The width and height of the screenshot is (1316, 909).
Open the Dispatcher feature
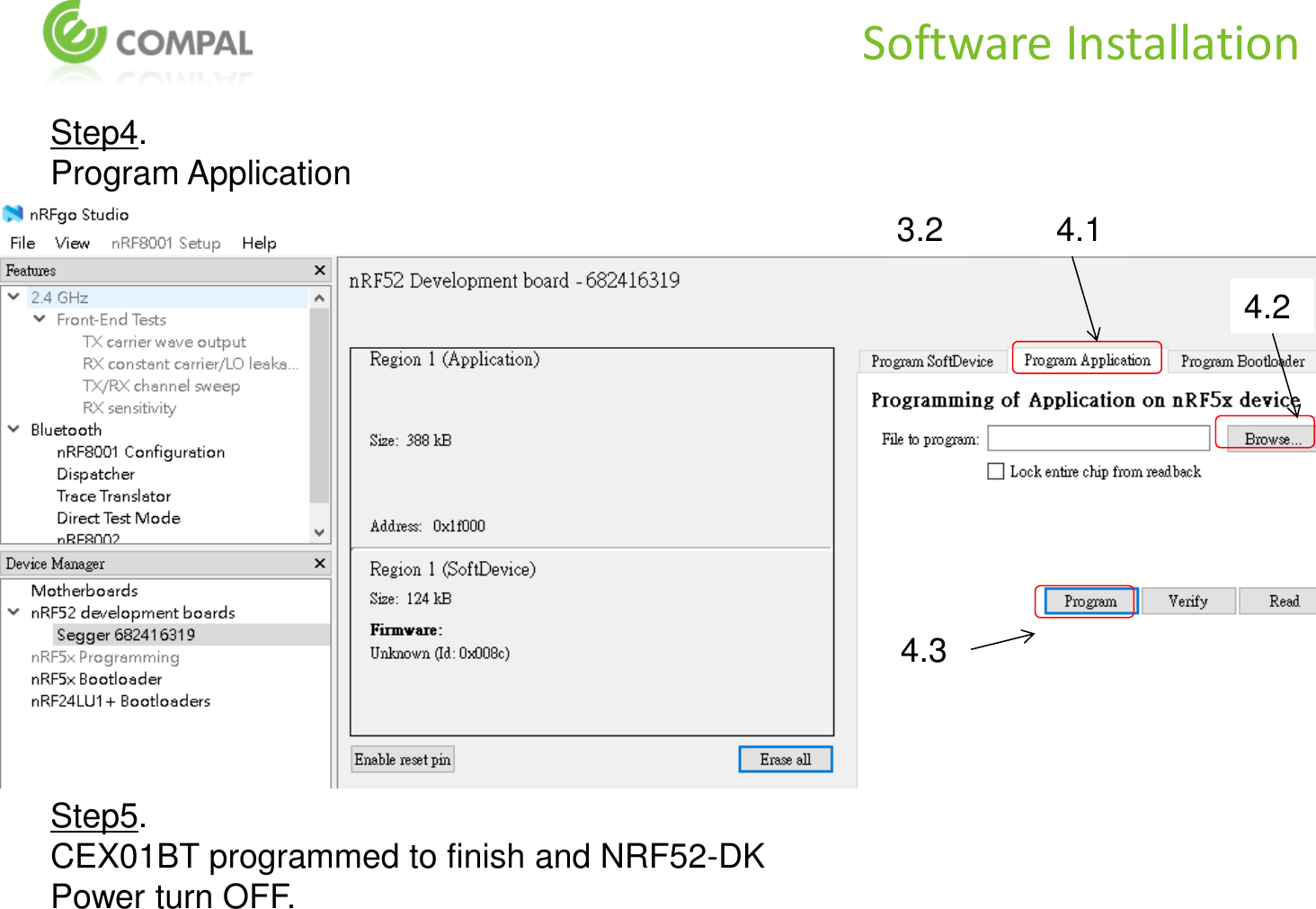95,474
